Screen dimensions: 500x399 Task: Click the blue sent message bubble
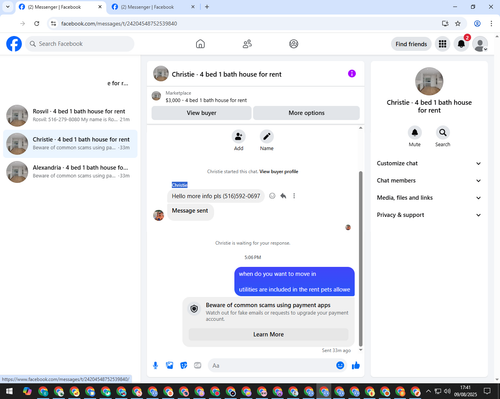[295, 282]
